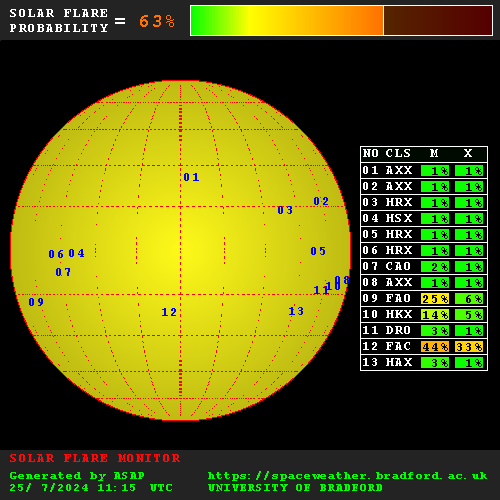Select table row 07 CAO
The image size is (500, 500).
pos(424,266)
